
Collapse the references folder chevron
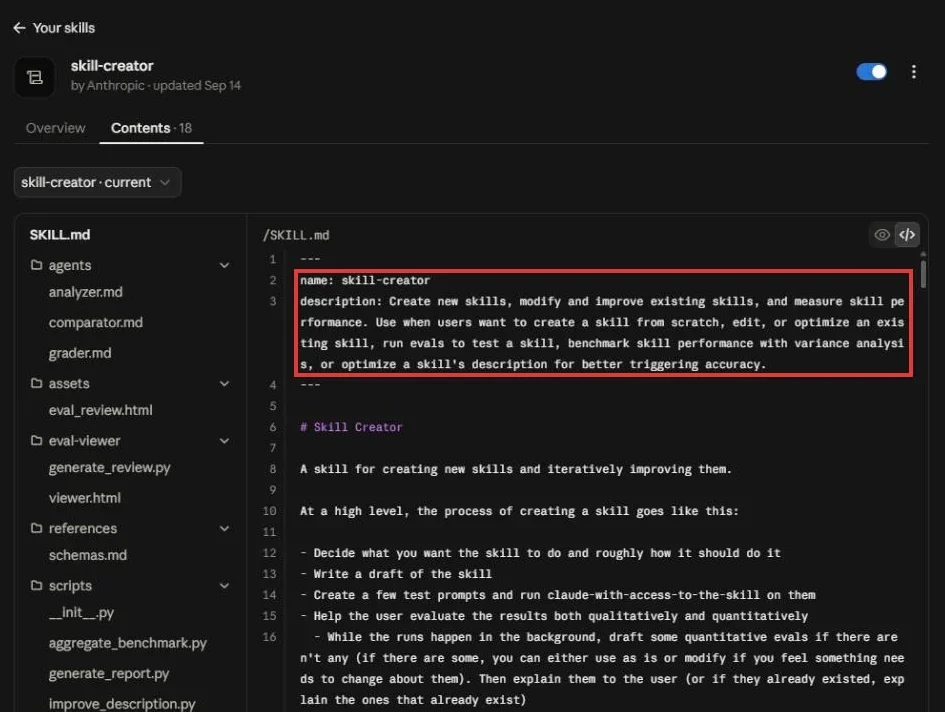pos(224,528)
